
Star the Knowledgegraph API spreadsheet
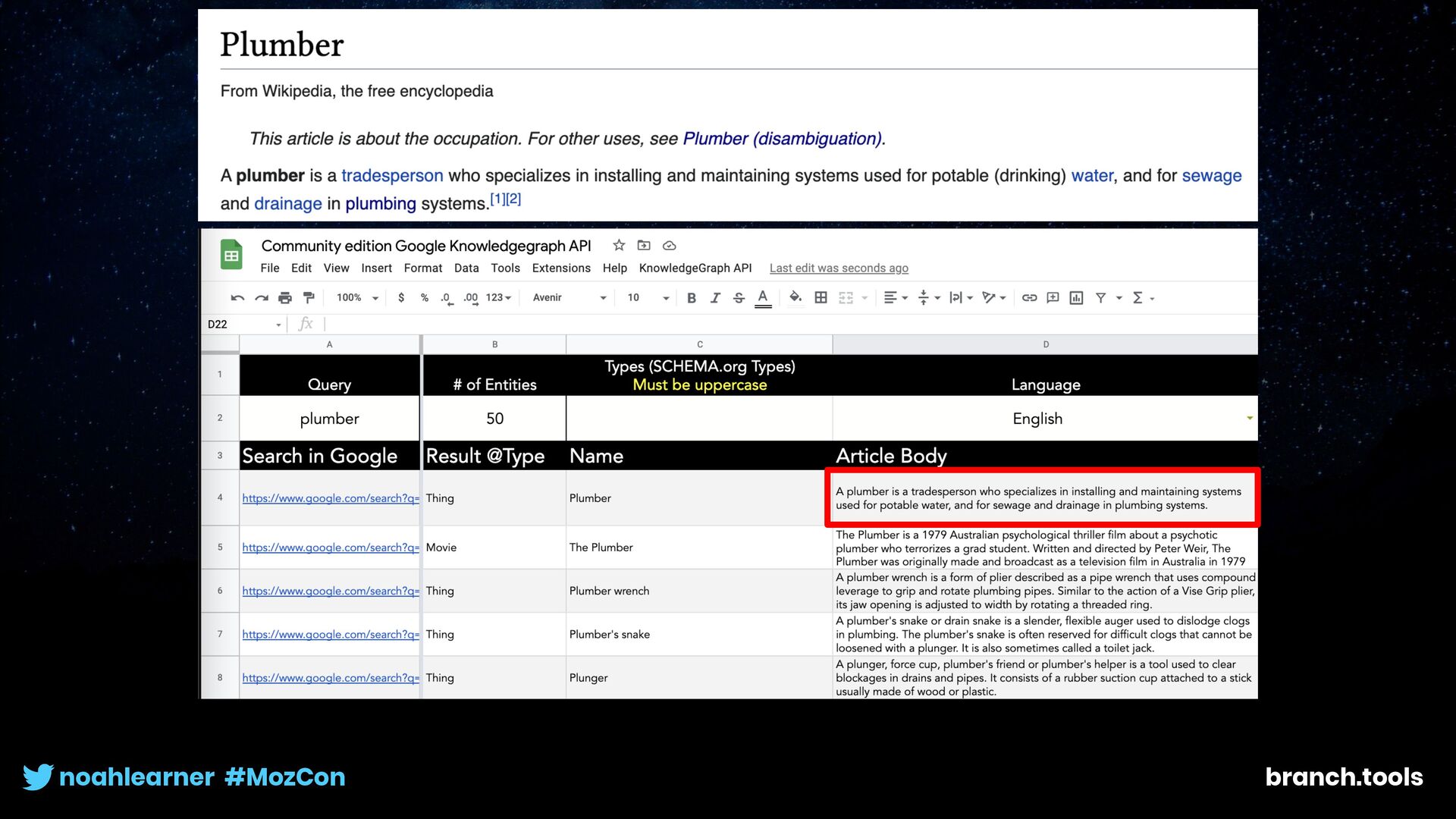point(619,245)
